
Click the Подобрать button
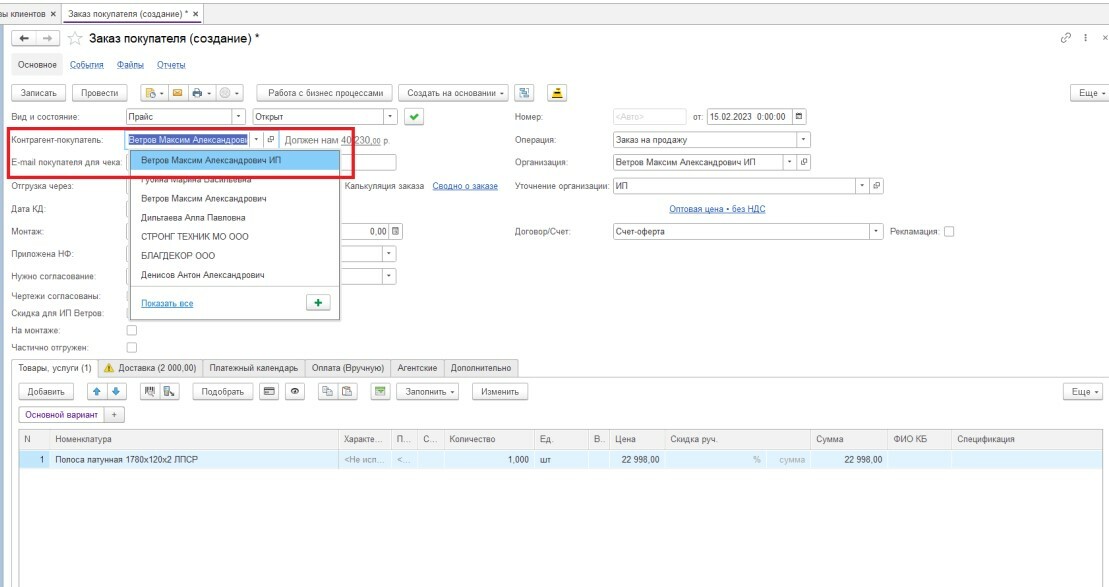pos(223,391)
